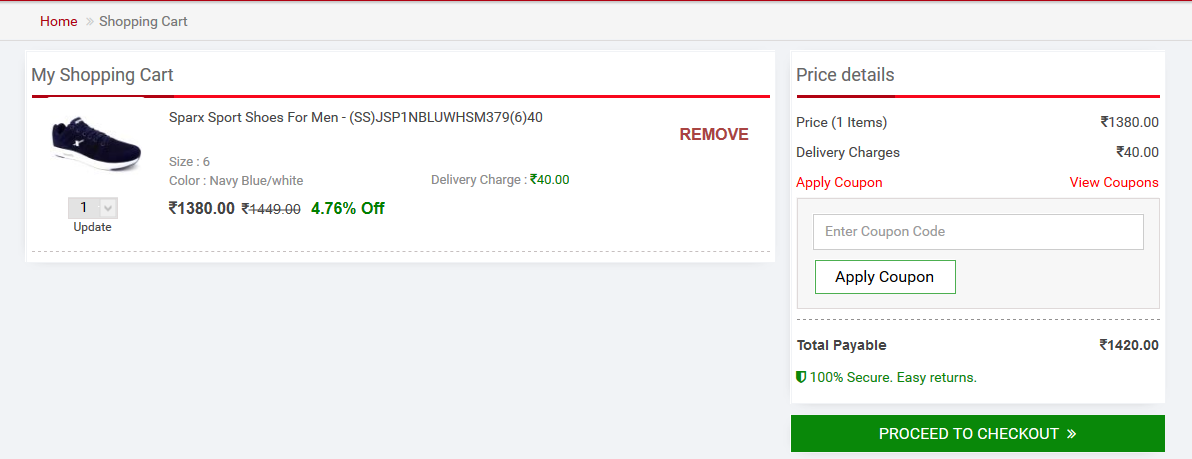Go to Home via the breadcrumb

pyautogui.click(x=58, y=22)
